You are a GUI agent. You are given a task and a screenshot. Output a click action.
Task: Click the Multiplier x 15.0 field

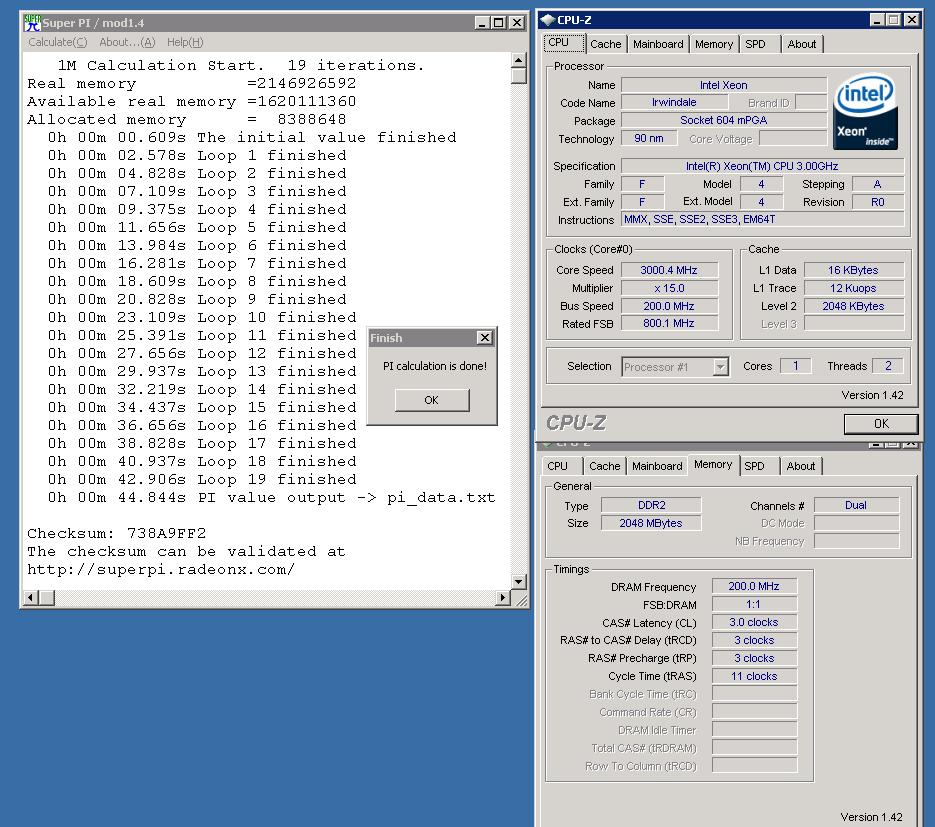(x=669, y=288)
